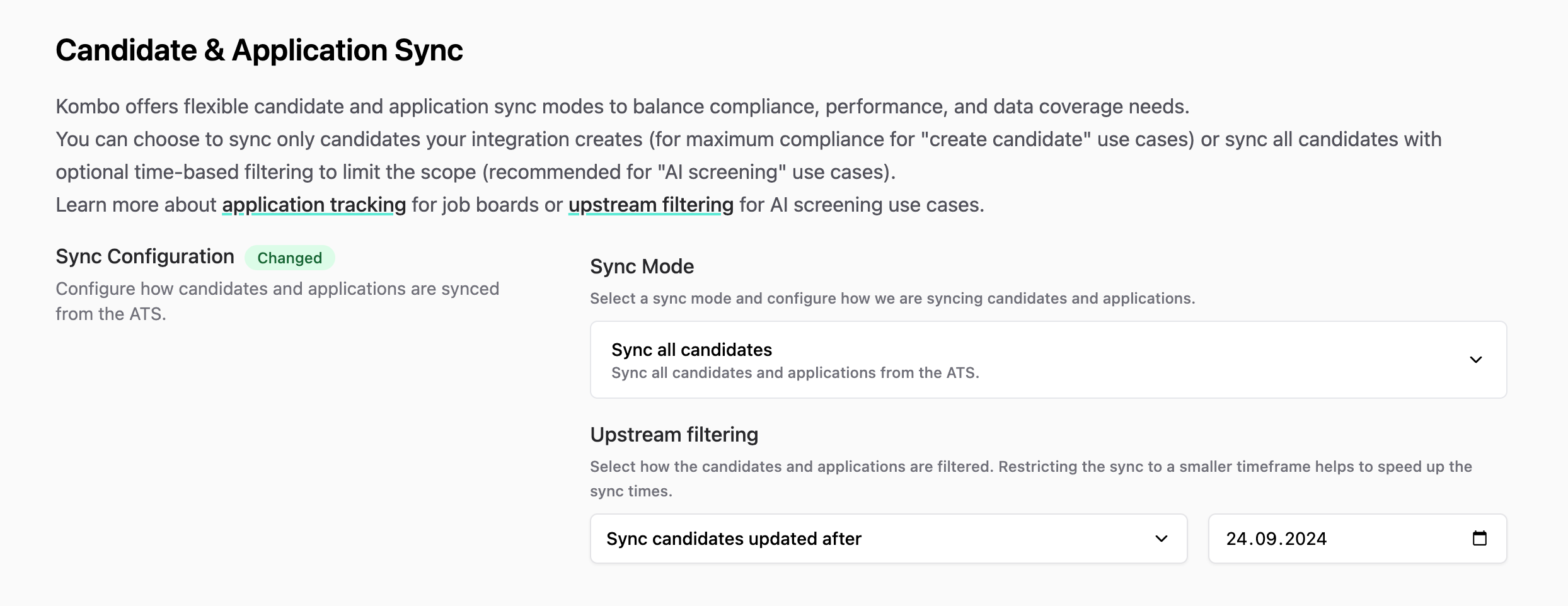
Task: Select the day '24' in the date field
Action: pyautogui.click(x=1237, y=539)
